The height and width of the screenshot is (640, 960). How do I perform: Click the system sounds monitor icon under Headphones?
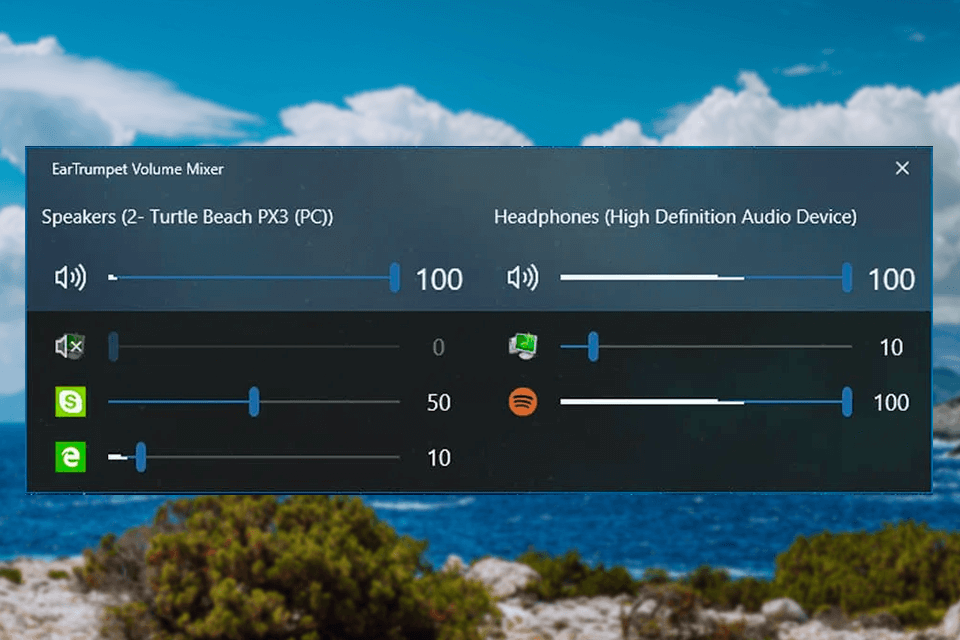click(523, 347)
